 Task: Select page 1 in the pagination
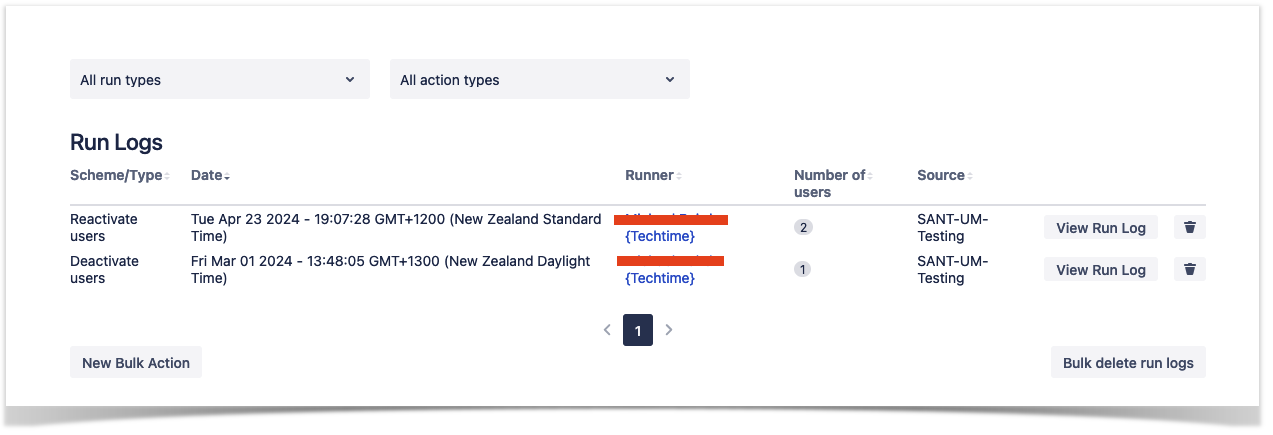[638, 330]
